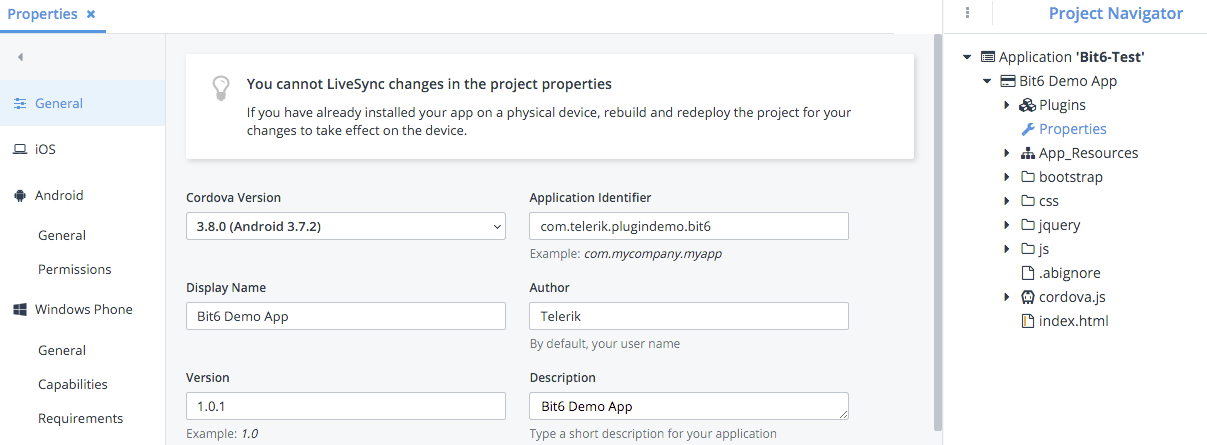The width and height of the screenshot is (1207, 445).
Task: Expand the css folder
Action: pyautogui.click(x=1007, y=201)
